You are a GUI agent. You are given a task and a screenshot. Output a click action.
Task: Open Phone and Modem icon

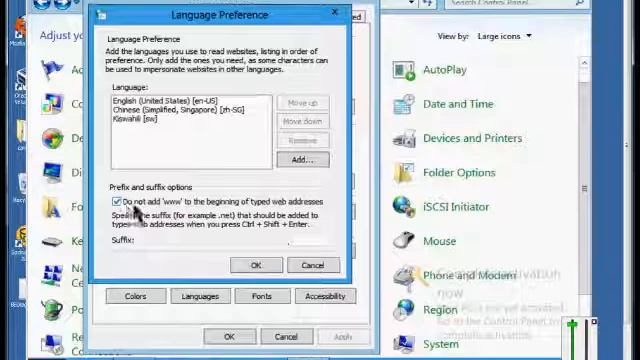tap(404, 278)
